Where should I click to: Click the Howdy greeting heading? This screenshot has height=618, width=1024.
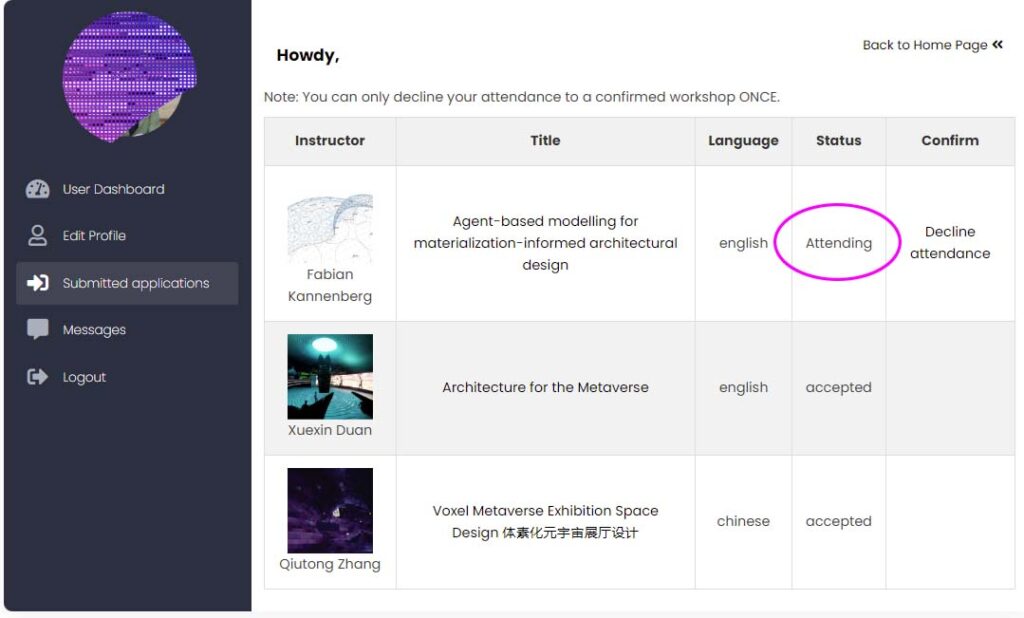pos(308,56)
